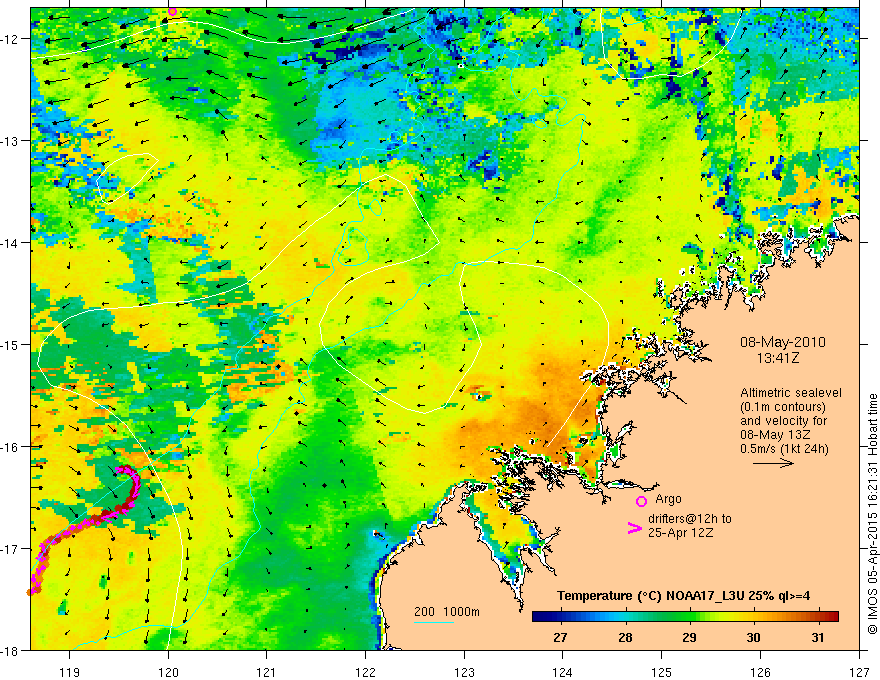Click the cyan 200/1000m isobath legend line
Viewport: 880px width, 680px height.
(x=433, y=622)
